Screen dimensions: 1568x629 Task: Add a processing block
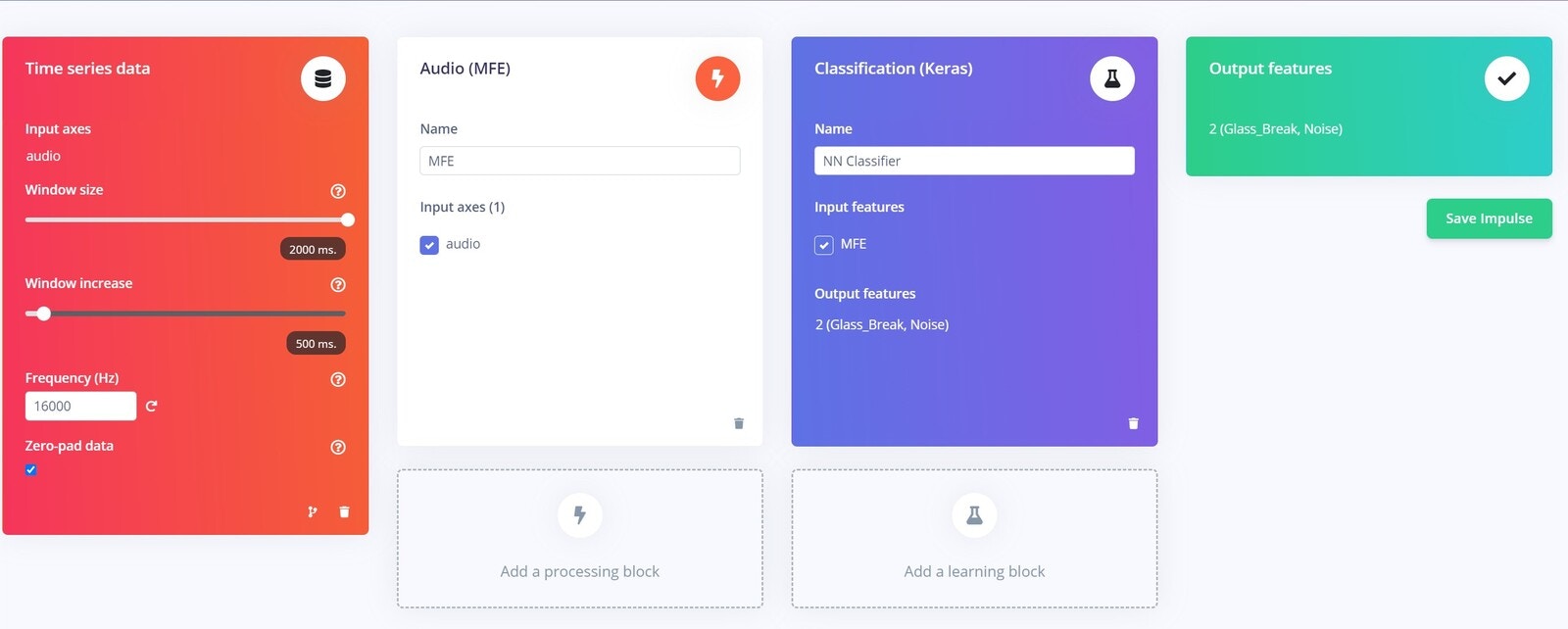(580, 539)
